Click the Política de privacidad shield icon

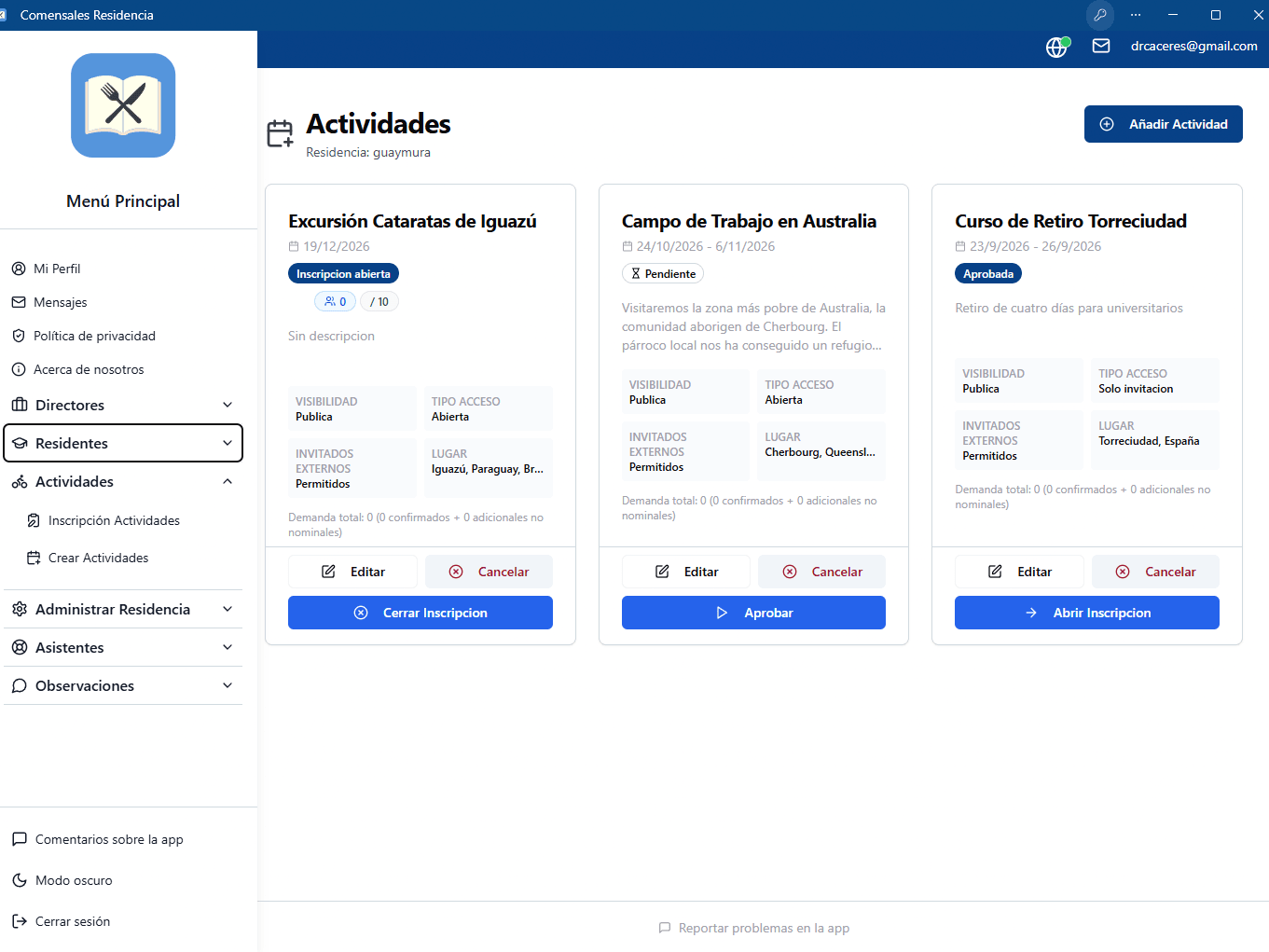19,336
